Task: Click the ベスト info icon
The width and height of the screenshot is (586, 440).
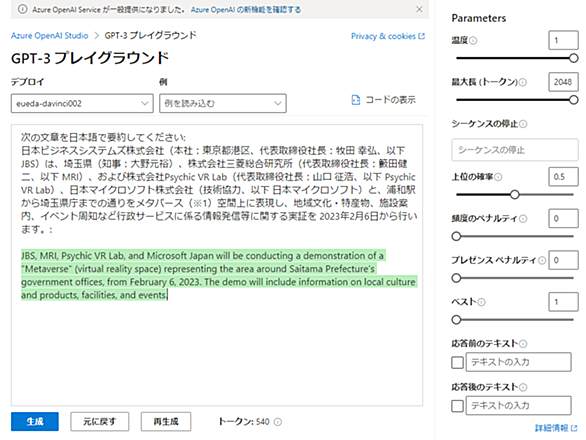Action: [481, 302]
